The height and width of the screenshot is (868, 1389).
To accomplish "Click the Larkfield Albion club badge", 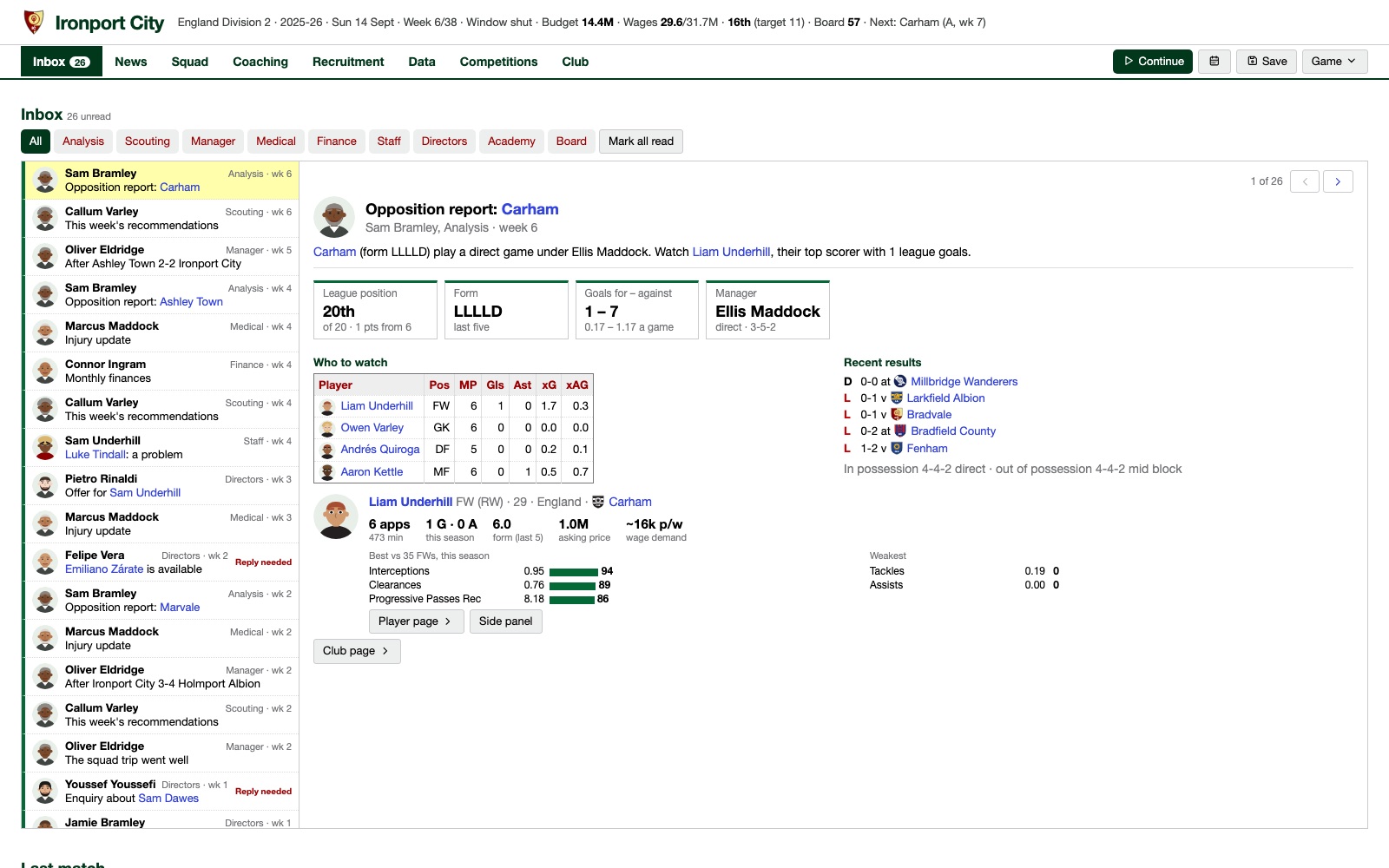I will (x=897, y=398).
